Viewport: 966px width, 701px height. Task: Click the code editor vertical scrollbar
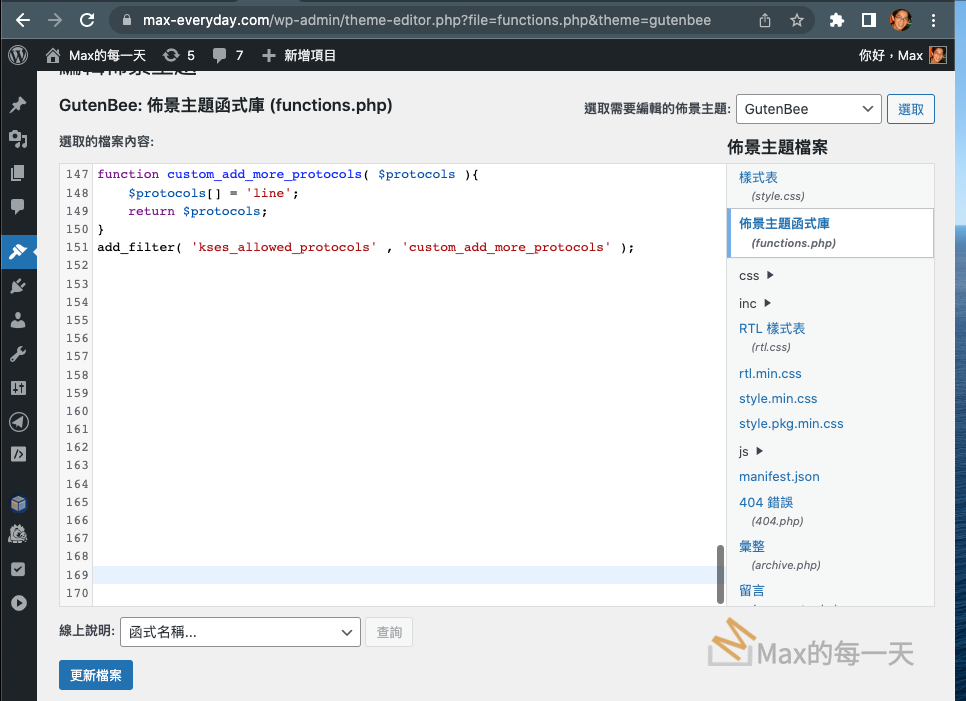[720, 574]
